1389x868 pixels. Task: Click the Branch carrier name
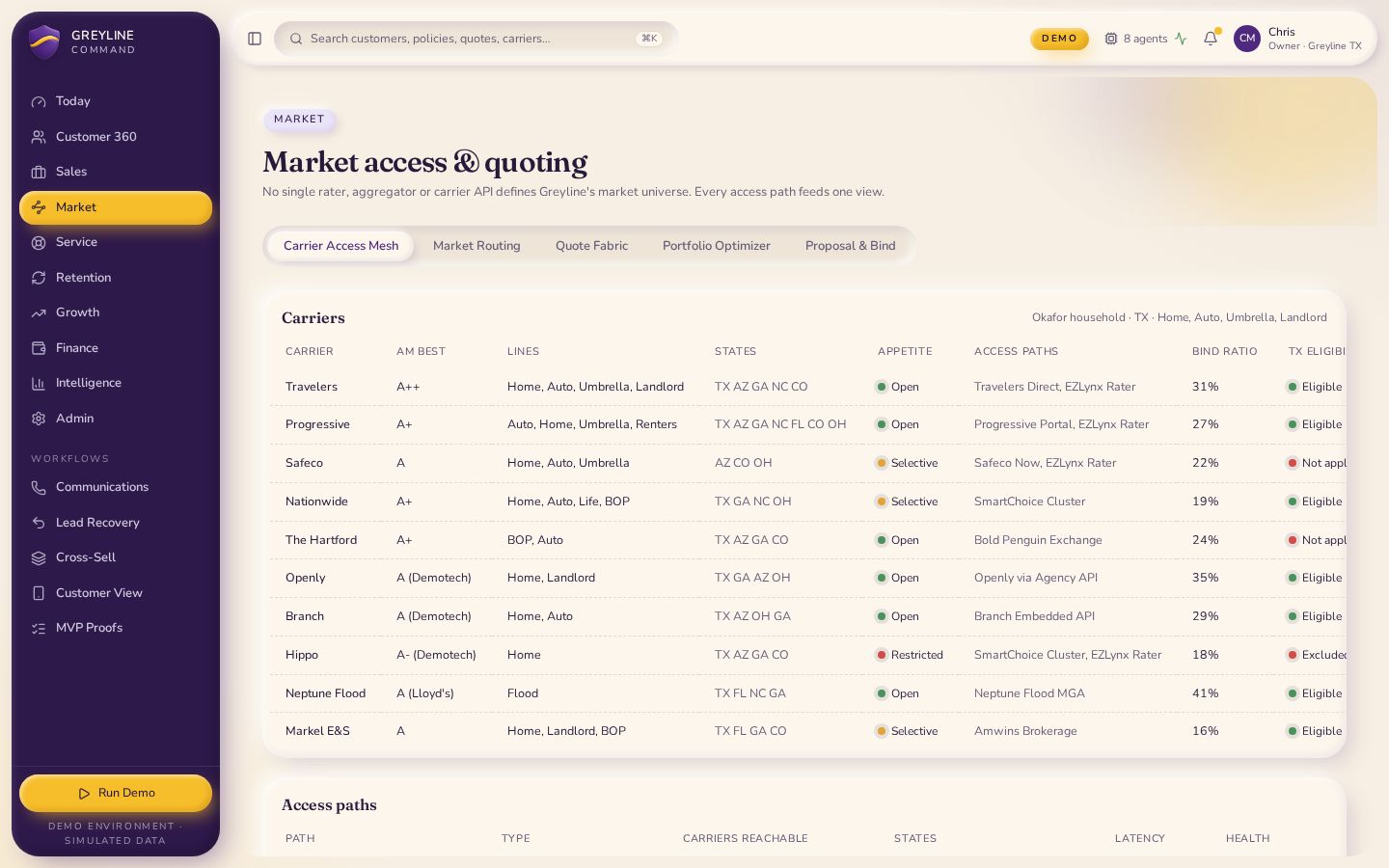[x=305, y=616]
